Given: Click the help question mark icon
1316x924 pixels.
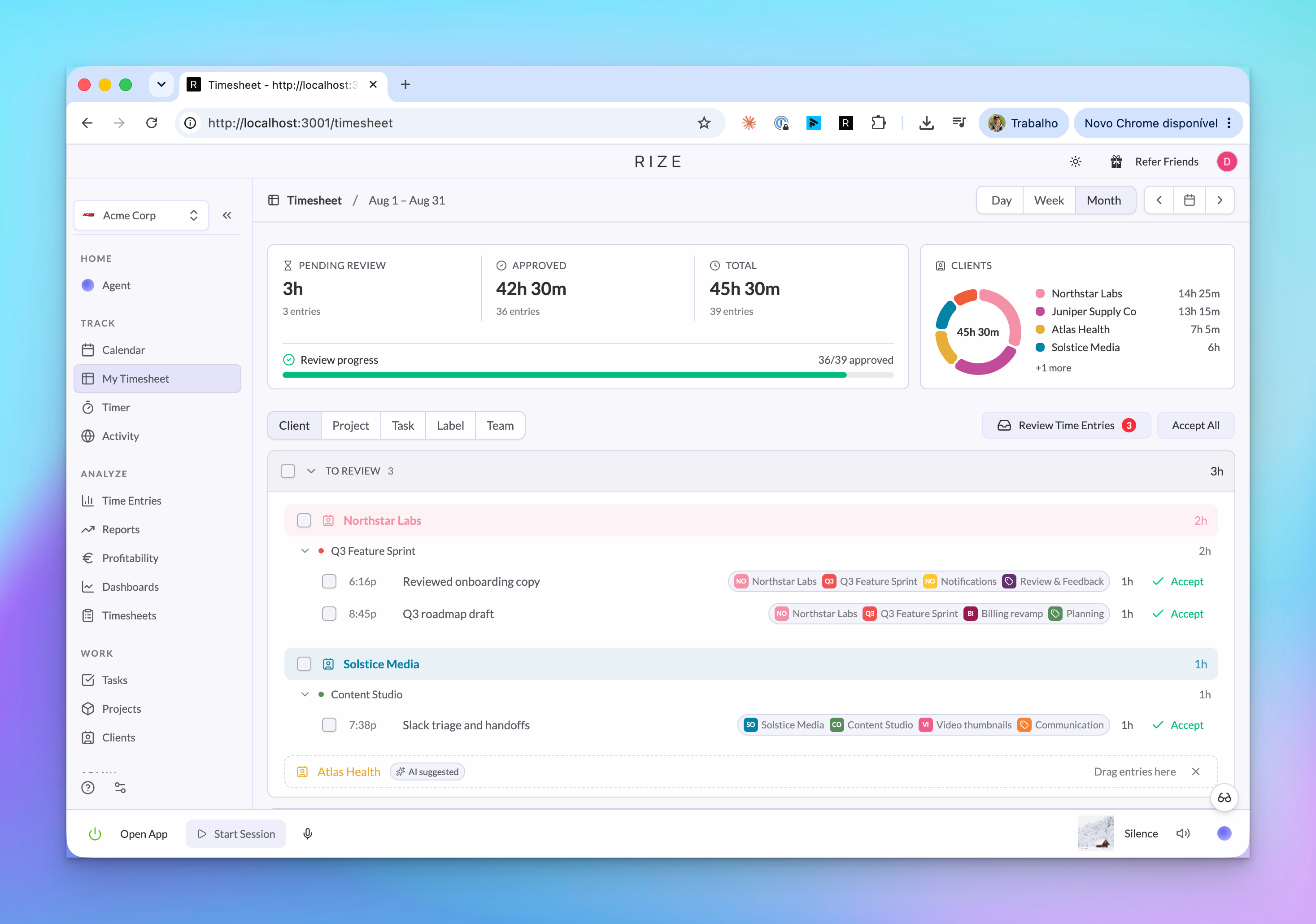Looking at the screenshot, I should click(88, 788).
